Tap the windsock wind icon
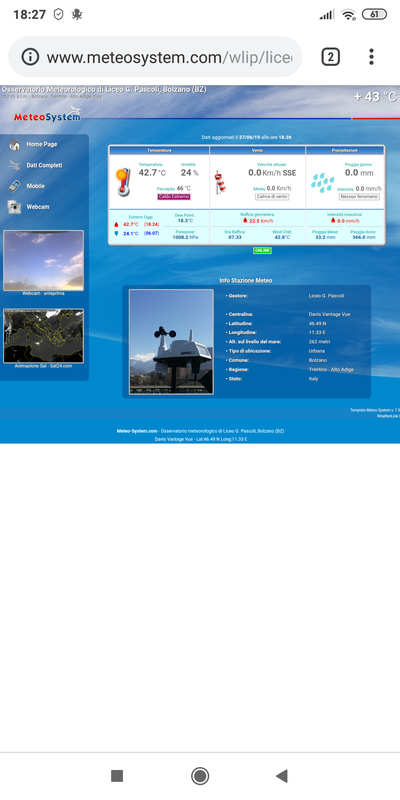This screenshot has width=400, height=800. (219, 182)
